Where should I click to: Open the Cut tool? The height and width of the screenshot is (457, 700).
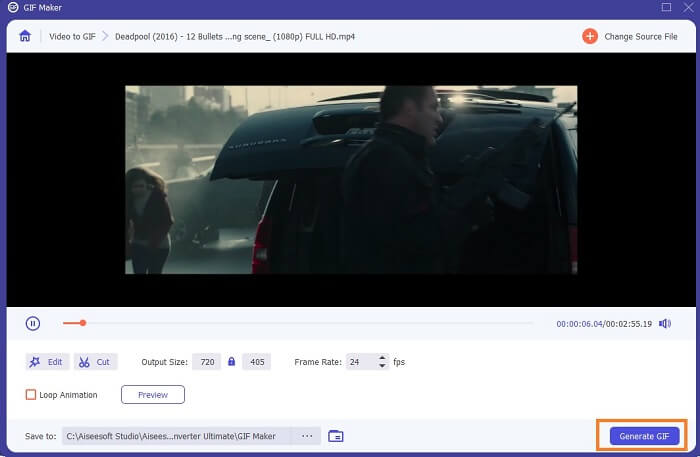point(96,361)
